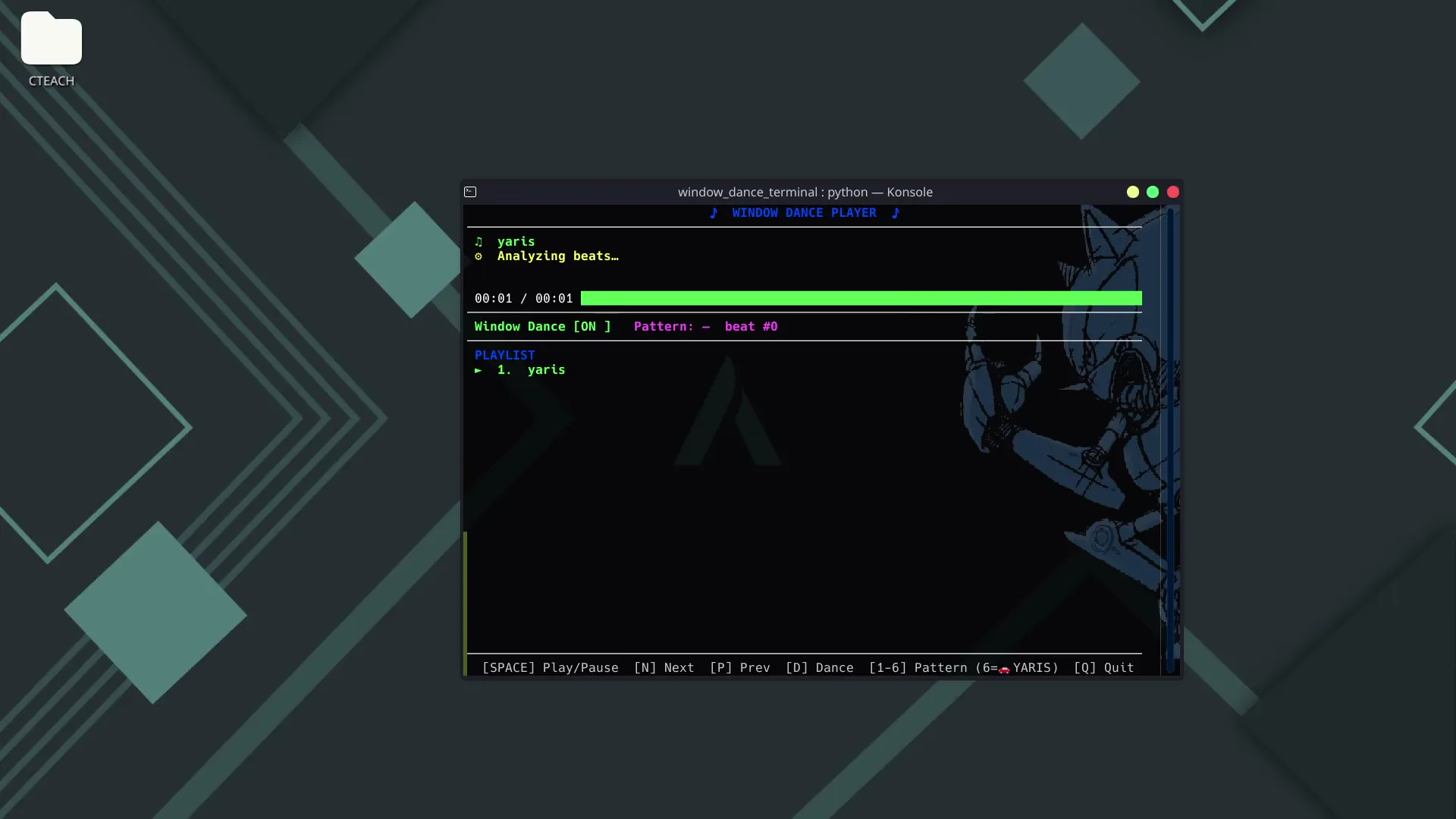Screen dimensions: 1456x819
Task: Click the '[P] Prev' hint
Action: coord(739,668)
